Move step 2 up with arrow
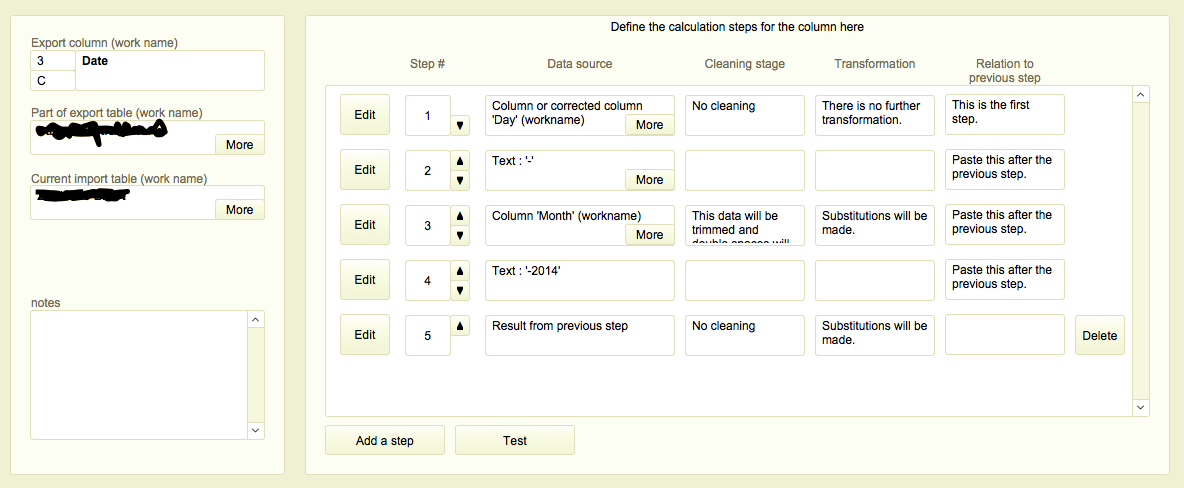Screen dimensions: 1184x488 click(460, 160)
